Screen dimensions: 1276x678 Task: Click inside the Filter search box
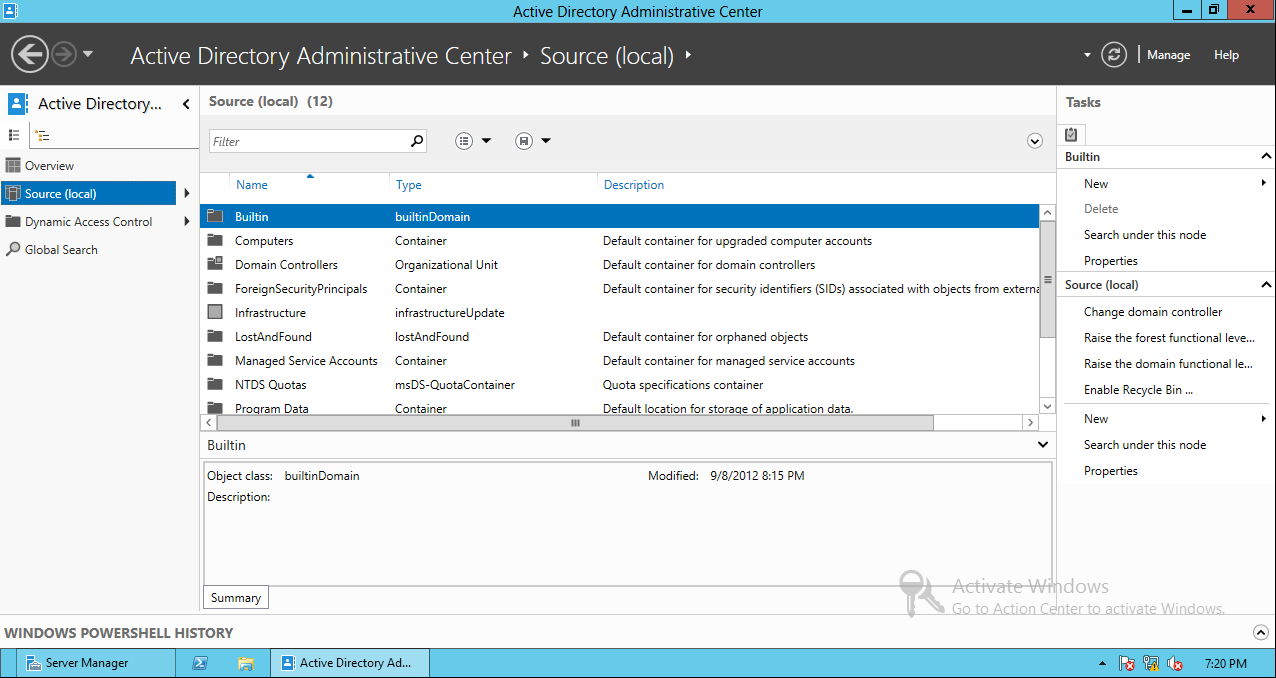tap(310, 140)
